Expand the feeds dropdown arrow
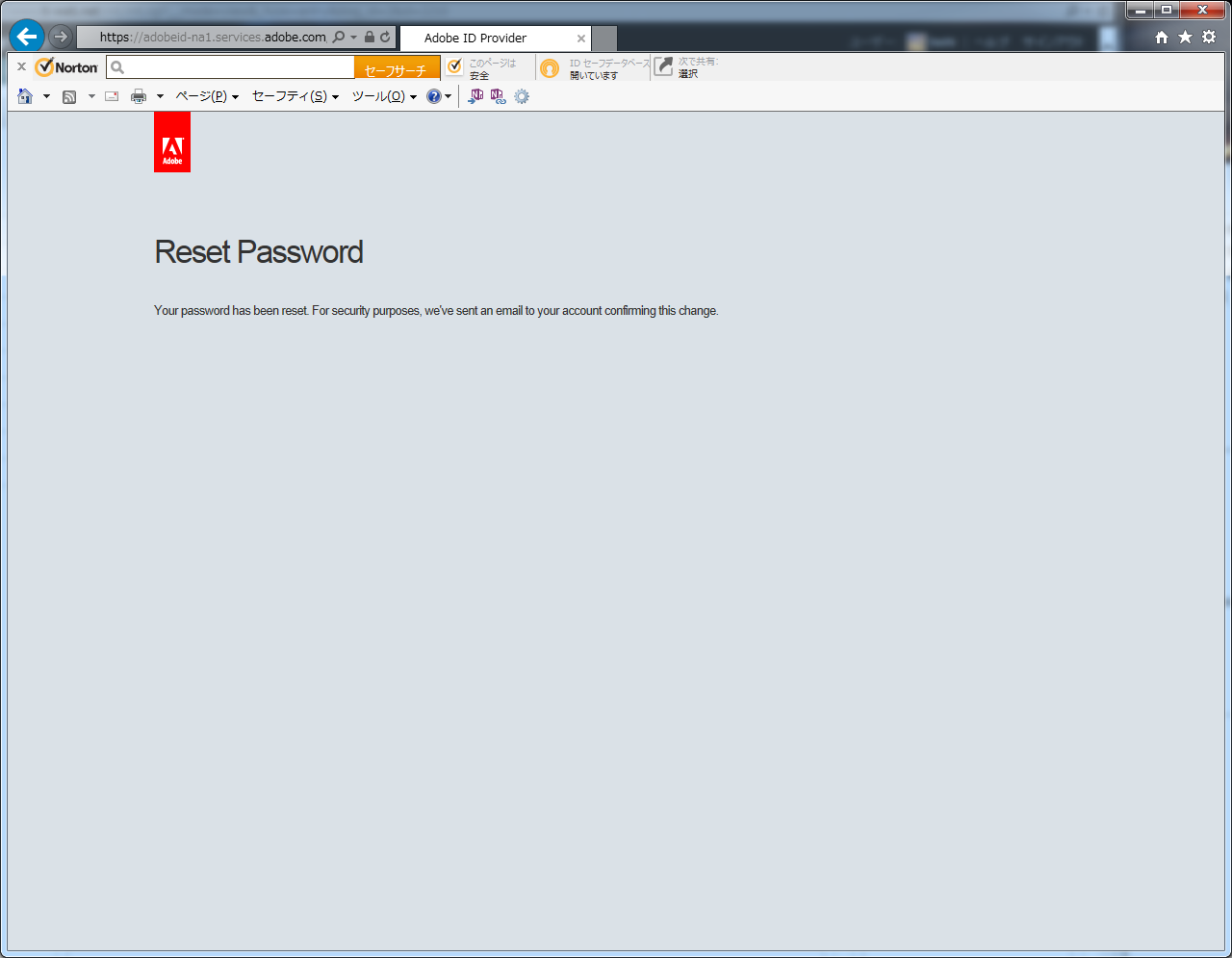Viewport: 1232px width, 958px height. 91,96
